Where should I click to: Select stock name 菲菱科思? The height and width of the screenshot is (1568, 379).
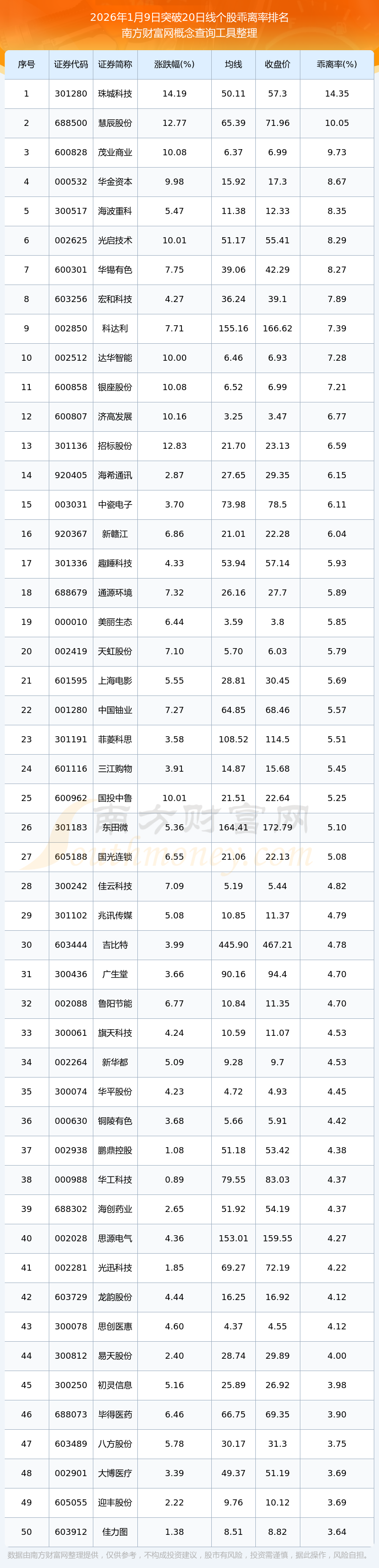click(x=115, y=739)
